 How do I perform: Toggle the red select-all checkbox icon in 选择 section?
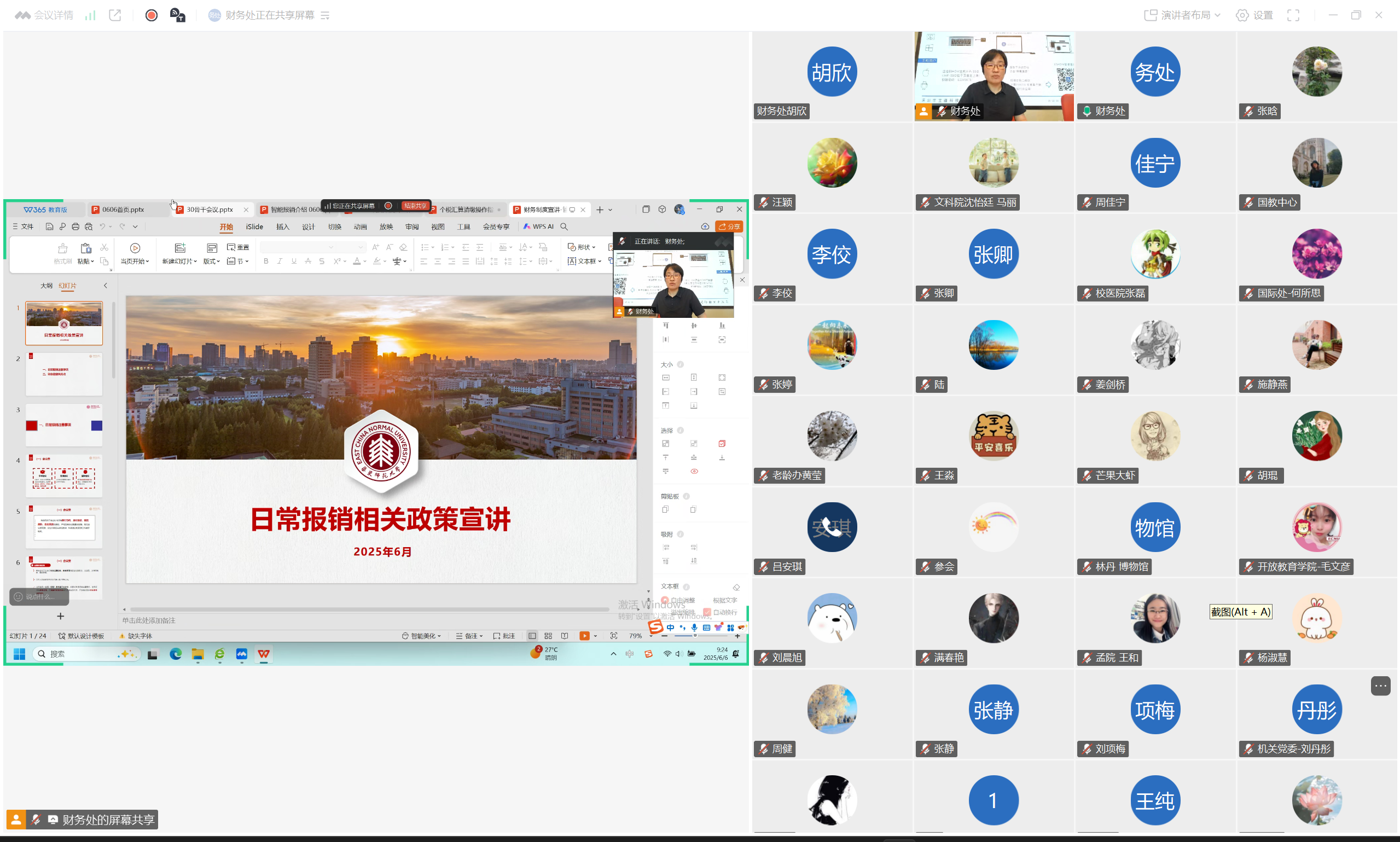tap(722, 444)
